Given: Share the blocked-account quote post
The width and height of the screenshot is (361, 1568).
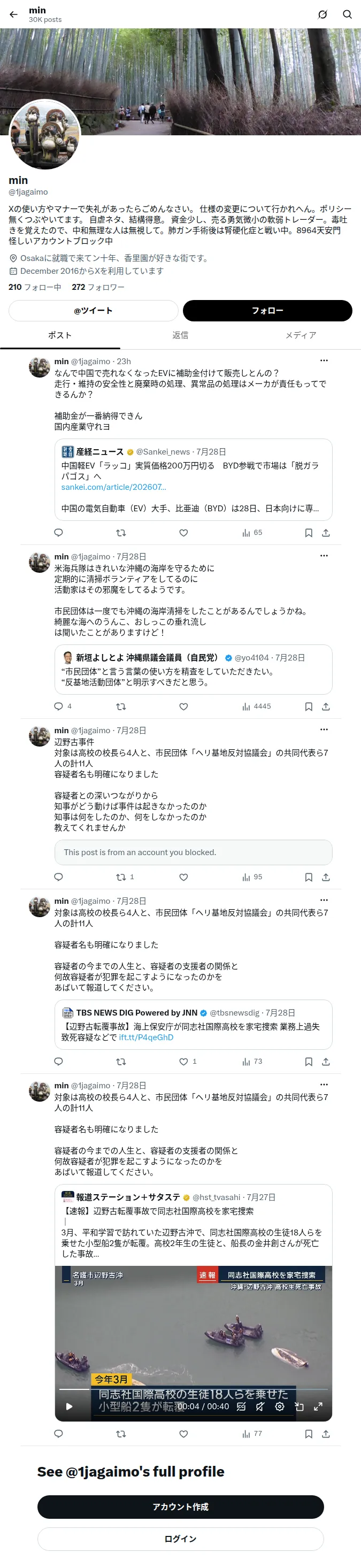Looking at the screenshot, I should coord(326,877).
